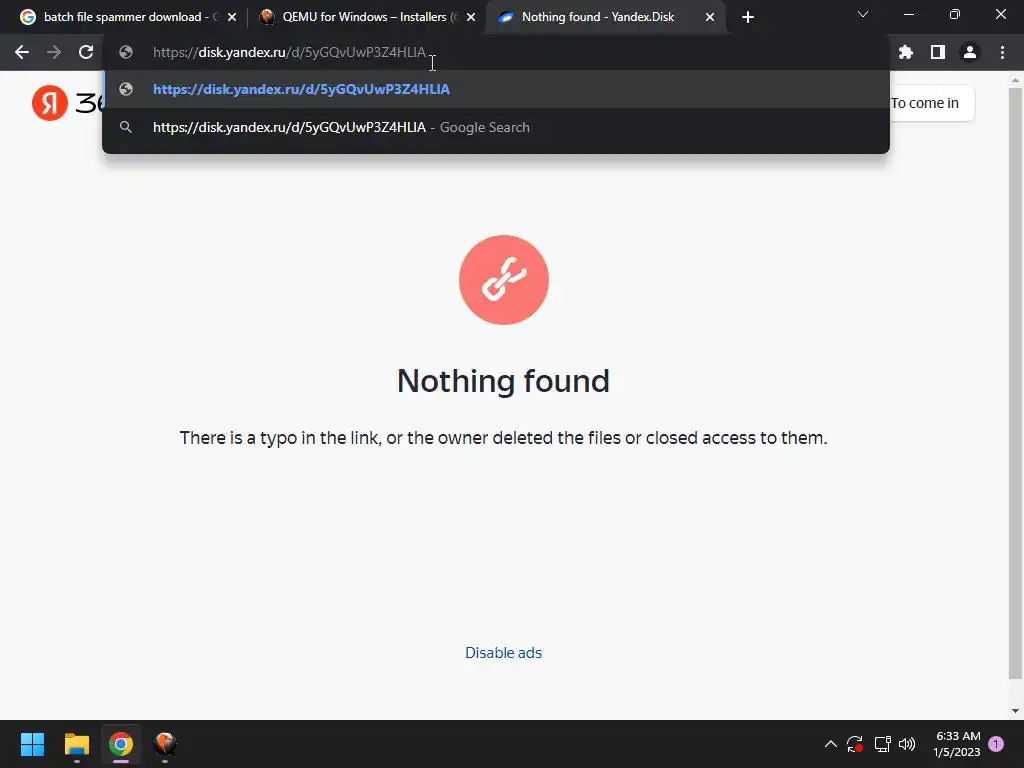Image resolution: width=1024 pixels, height=768 pixels.
Task: Open the Extensions puzzle icon
Action: coord(905,52)
